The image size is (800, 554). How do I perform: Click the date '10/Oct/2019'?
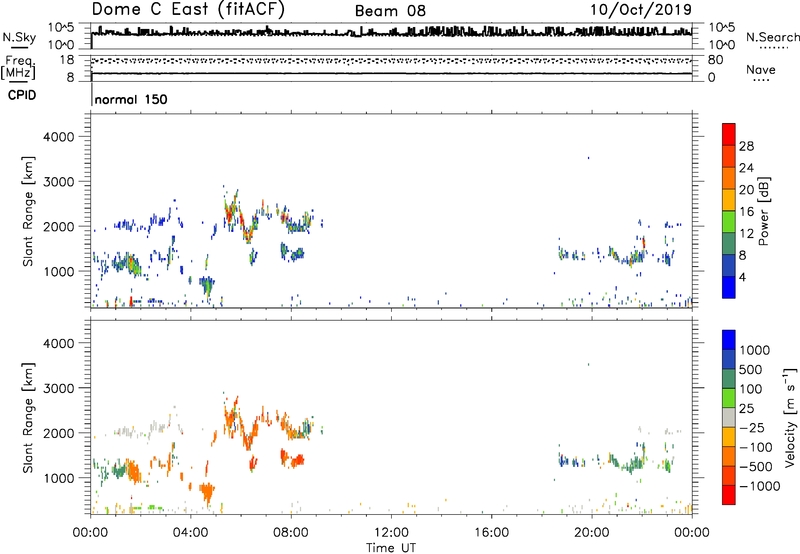(641, 10)
